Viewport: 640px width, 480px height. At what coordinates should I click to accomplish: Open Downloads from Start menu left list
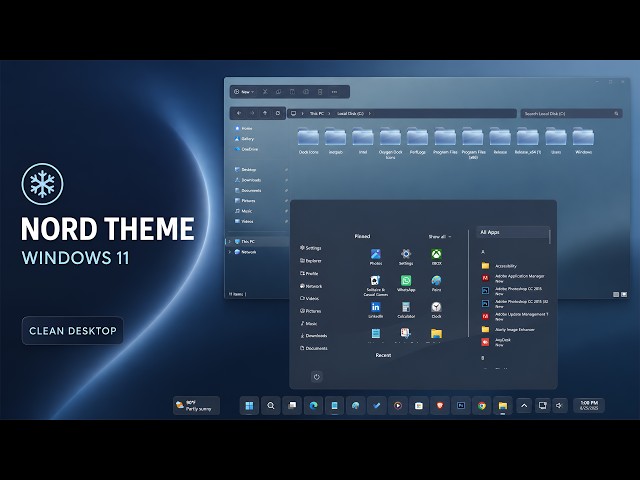point(313,336)
